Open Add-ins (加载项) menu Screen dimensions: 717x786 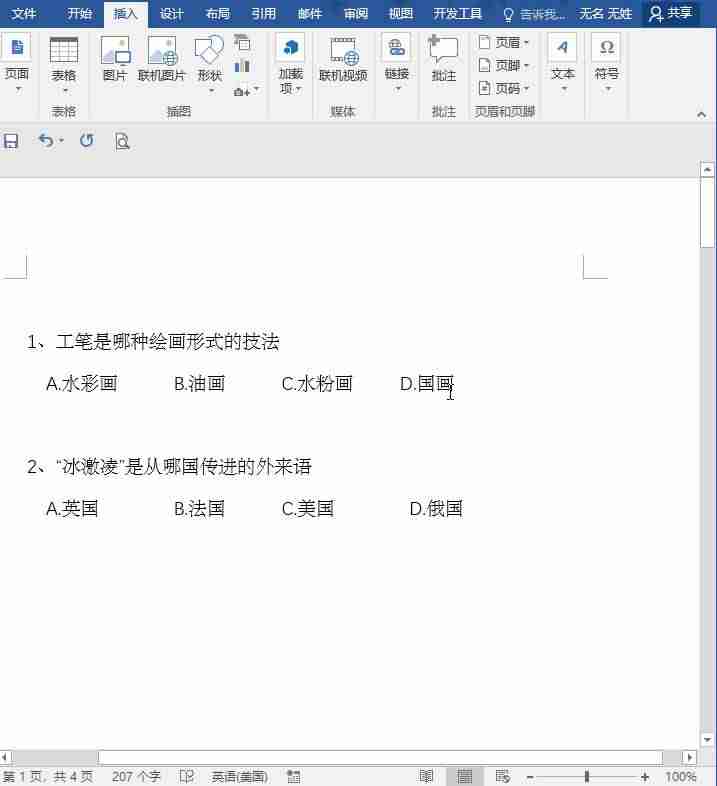pyautogui.click(x=291, y=64)
